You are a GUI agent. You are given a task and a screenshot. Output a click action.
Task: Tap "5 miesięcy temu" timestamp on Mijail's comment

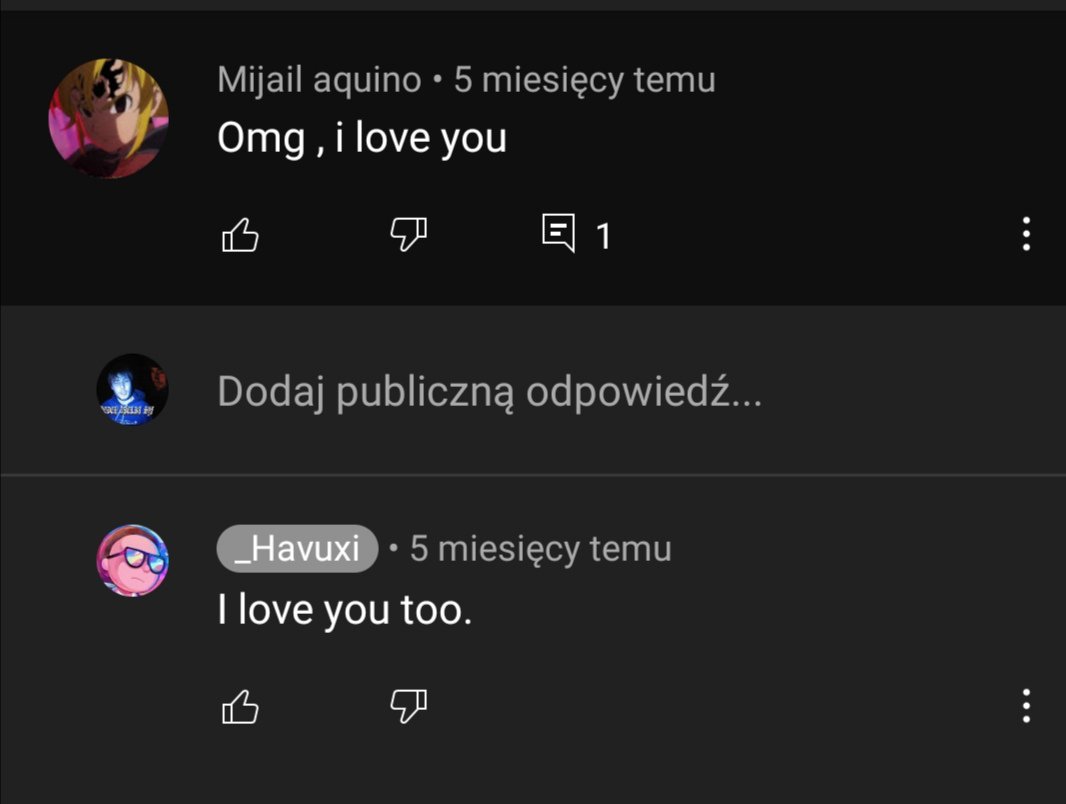point(585,80)
